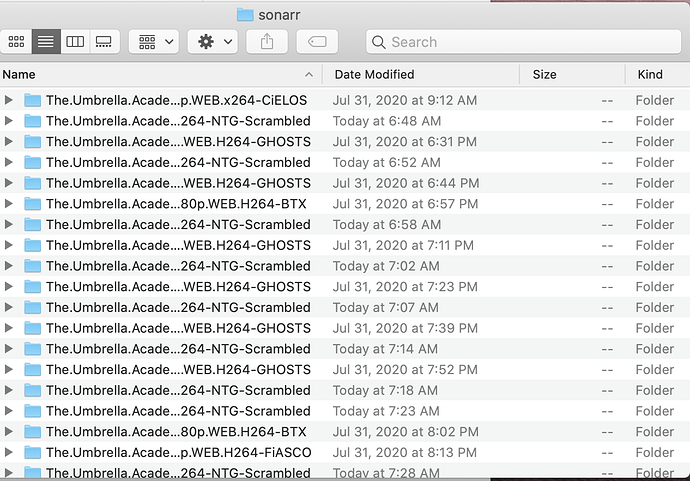
Task: Click folder icon of row Today 7:07 AM
Action: tap(33, 307)
